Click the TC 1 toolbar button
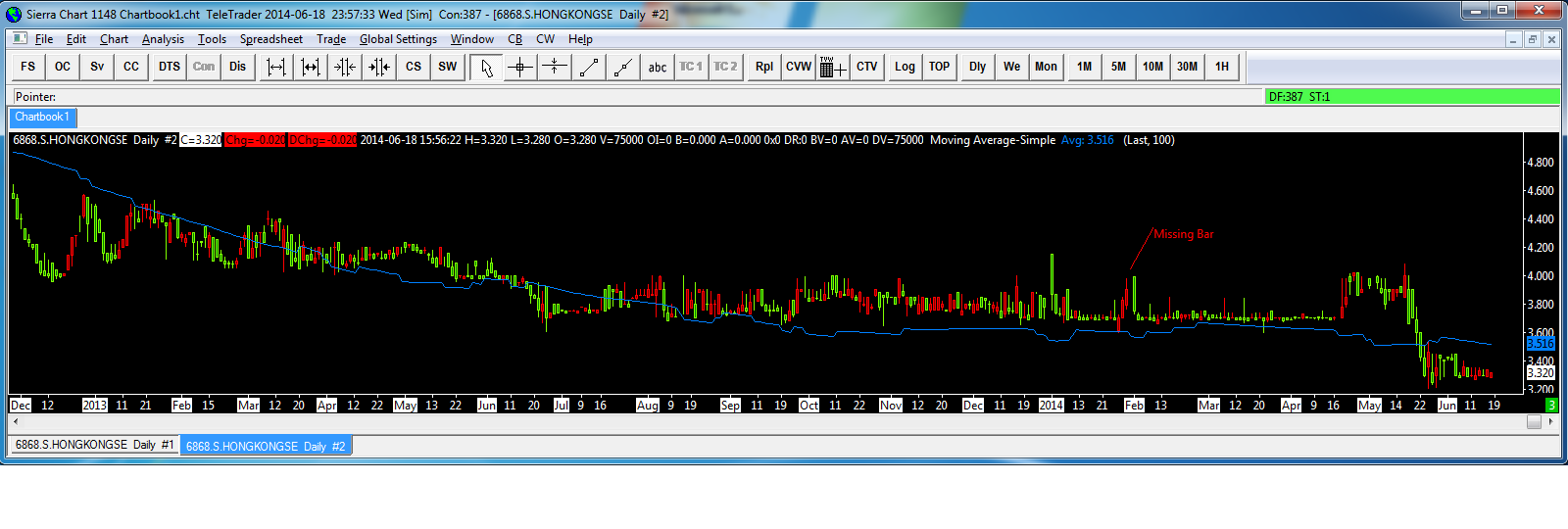Screen dimensions: 1568x529 coord(691,67)
